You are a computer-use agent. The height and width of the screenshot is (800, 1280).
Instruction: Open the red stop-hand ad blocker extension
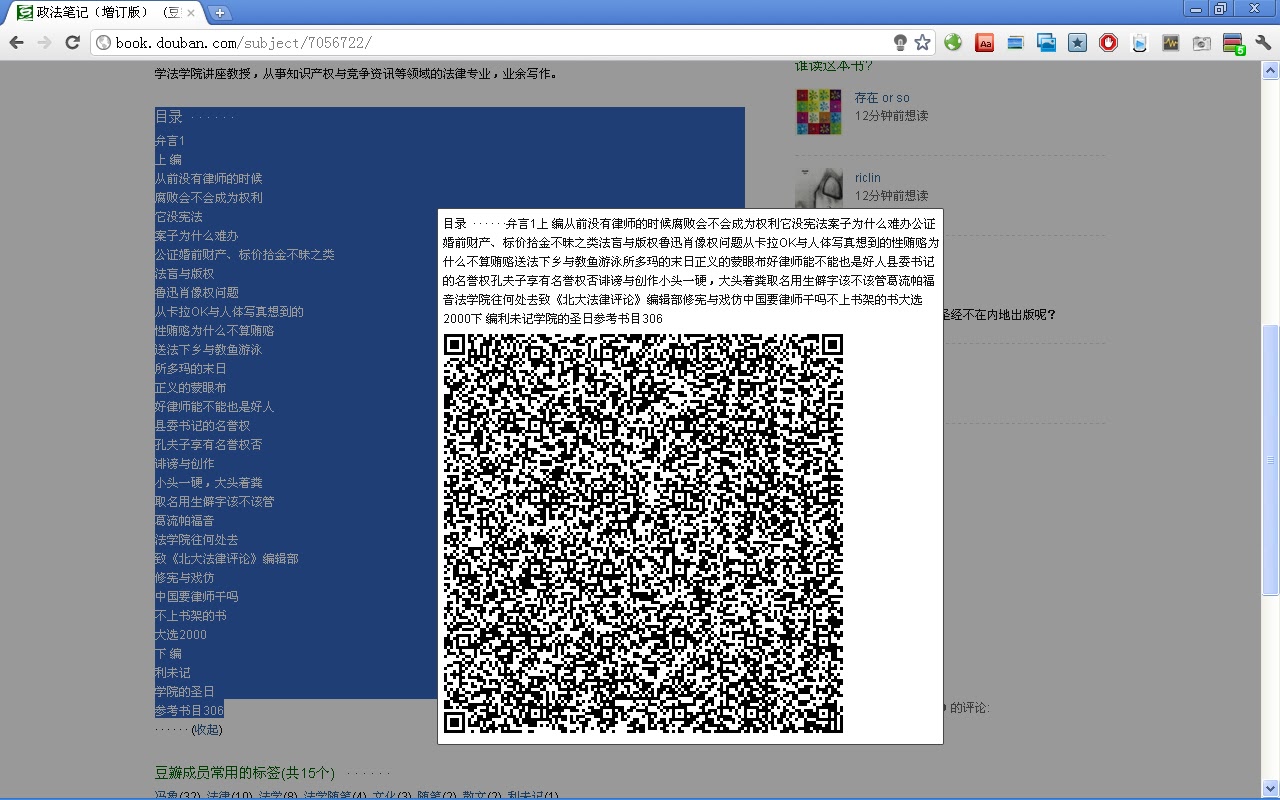tap(1108, 43)
